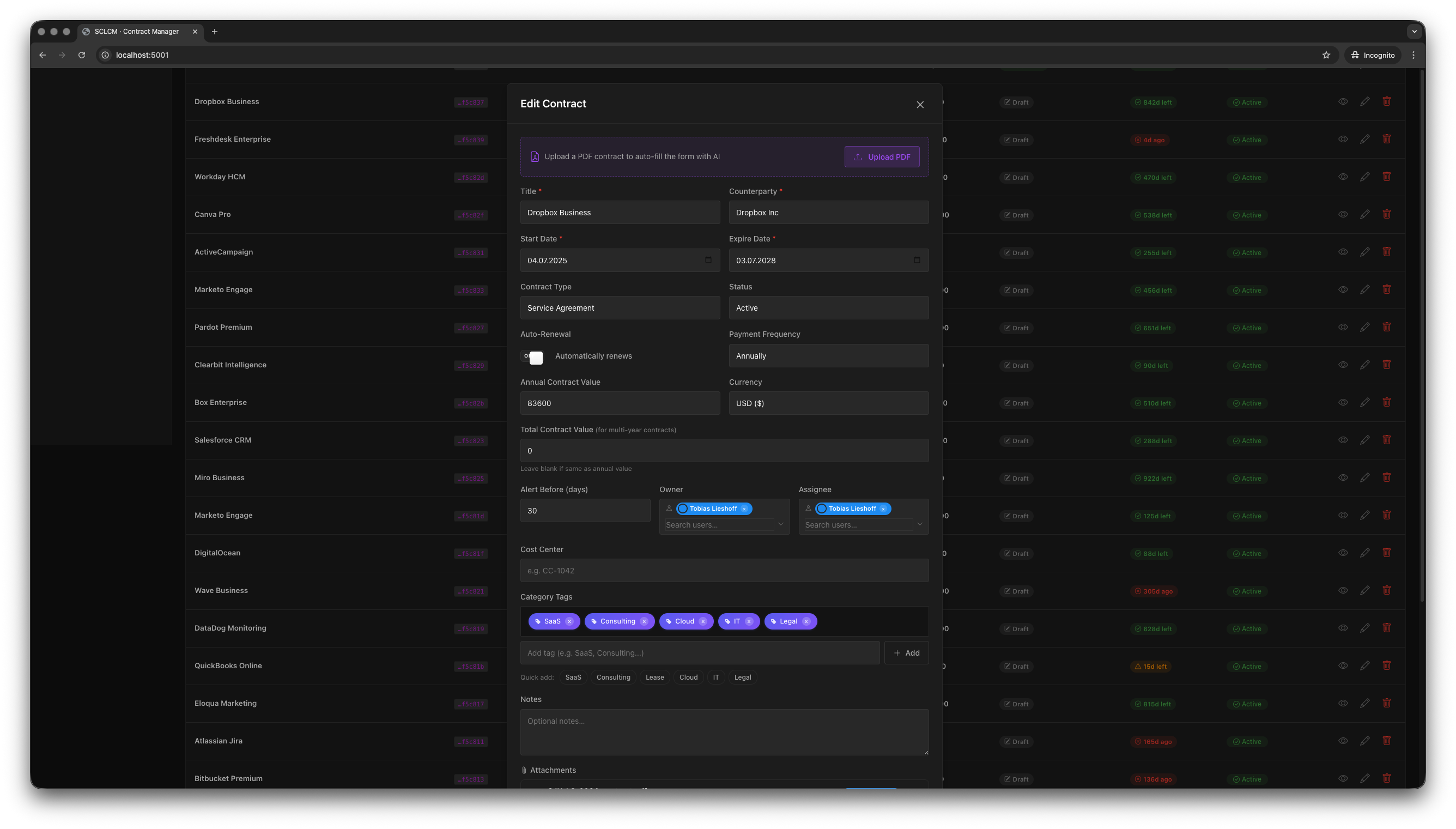Open the Expire Date calendar picker

(916, 260)
